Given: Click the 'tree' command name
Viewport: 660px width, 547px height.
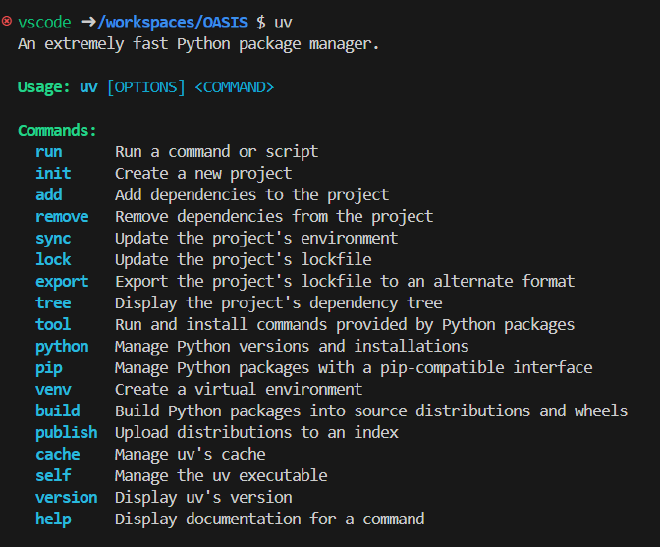Looking at the screenshot, I should pos(53,303).
